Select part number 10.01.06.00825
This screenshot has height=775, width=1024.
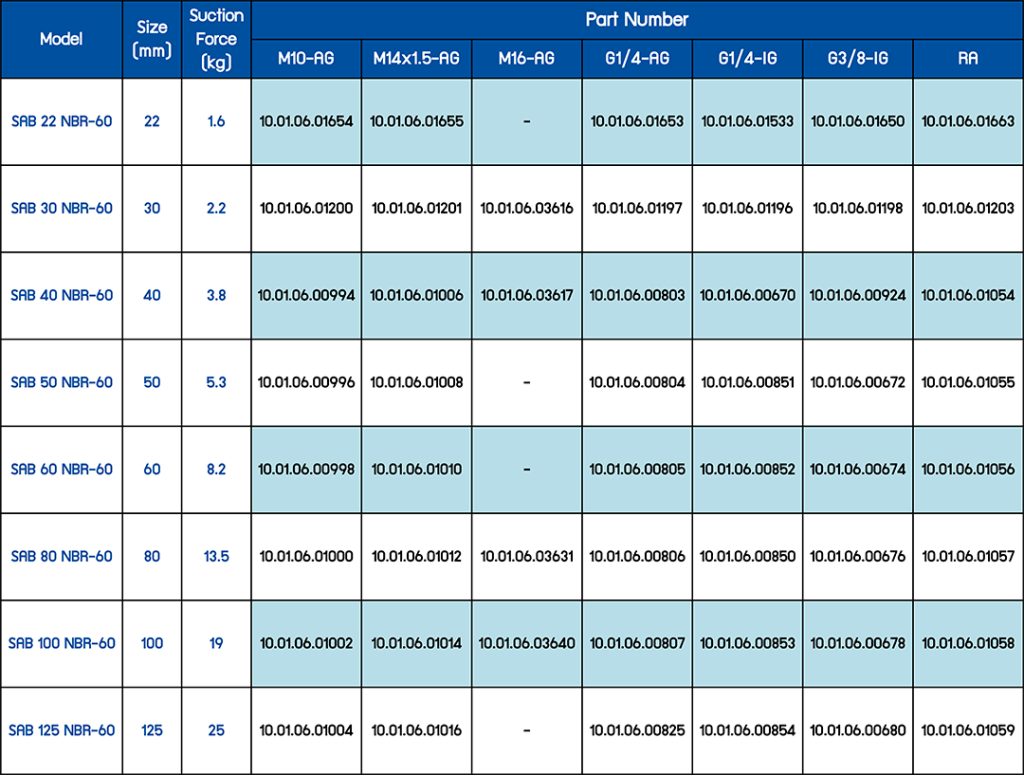[x=637, y=730]
